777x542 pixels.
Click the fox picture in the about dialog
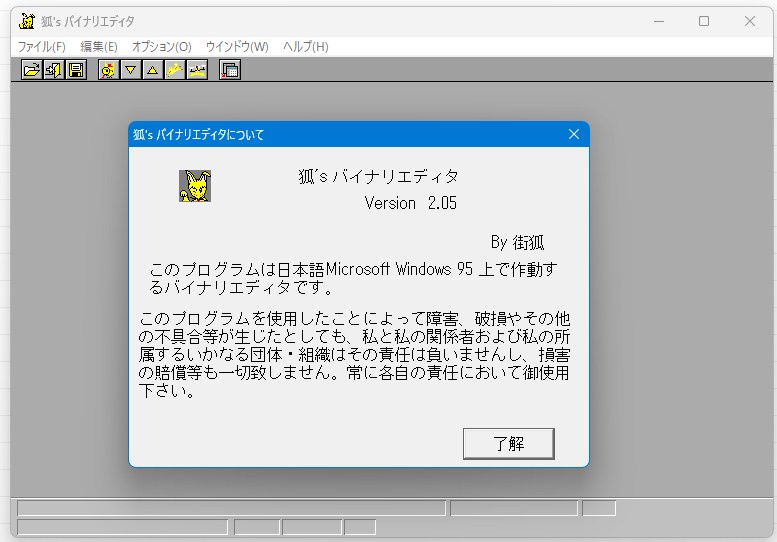(195, 186)
